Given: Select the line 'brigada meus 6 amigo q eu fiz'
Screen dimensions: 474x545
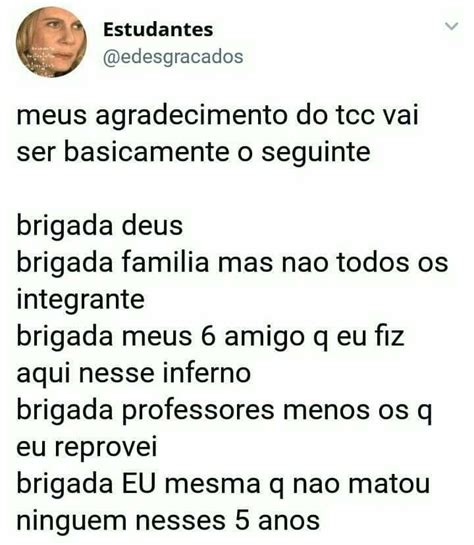Looking at the screenshot, I should click(x=211, y=336).
